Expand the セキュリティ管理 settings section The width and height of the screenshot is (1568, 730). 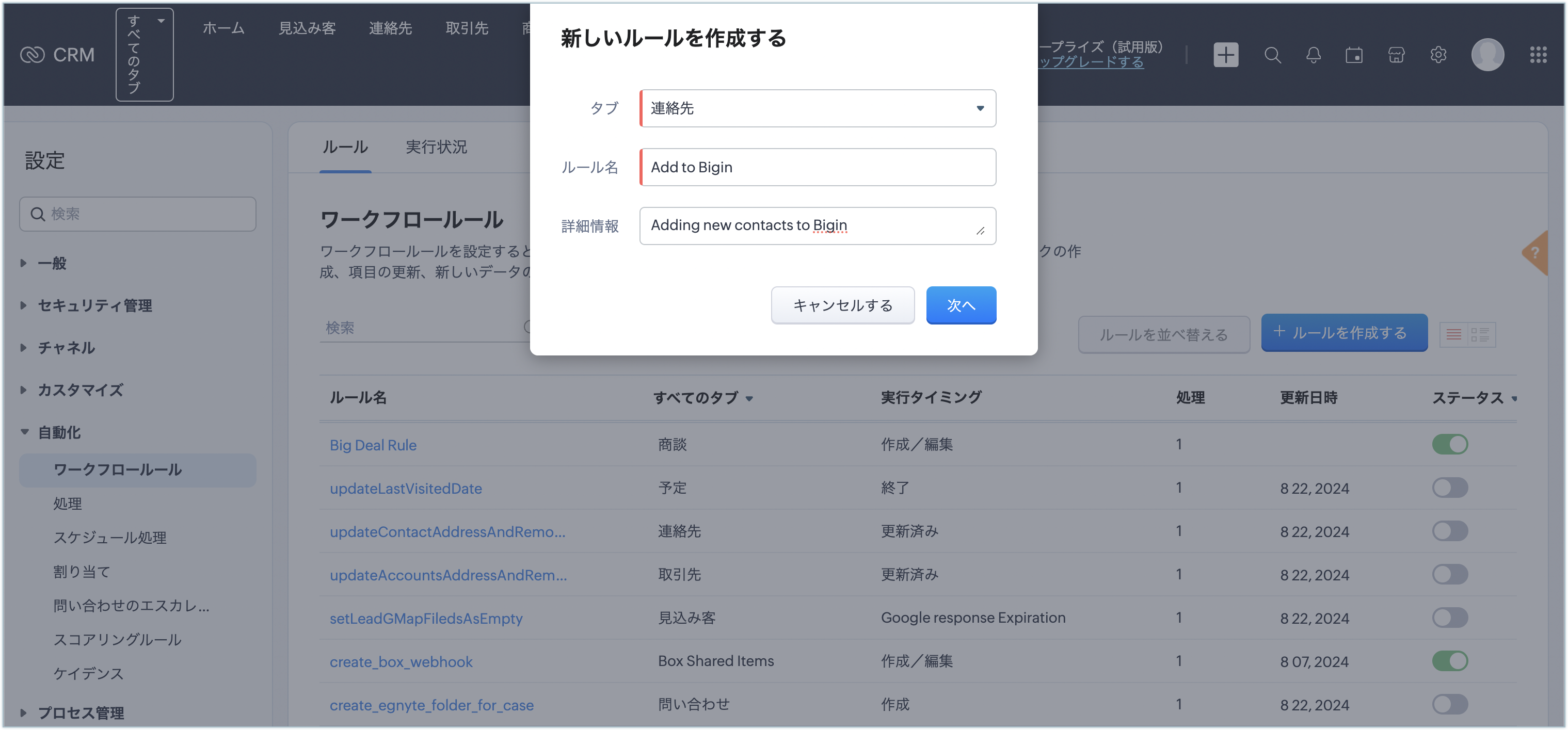tap(94, 305)
